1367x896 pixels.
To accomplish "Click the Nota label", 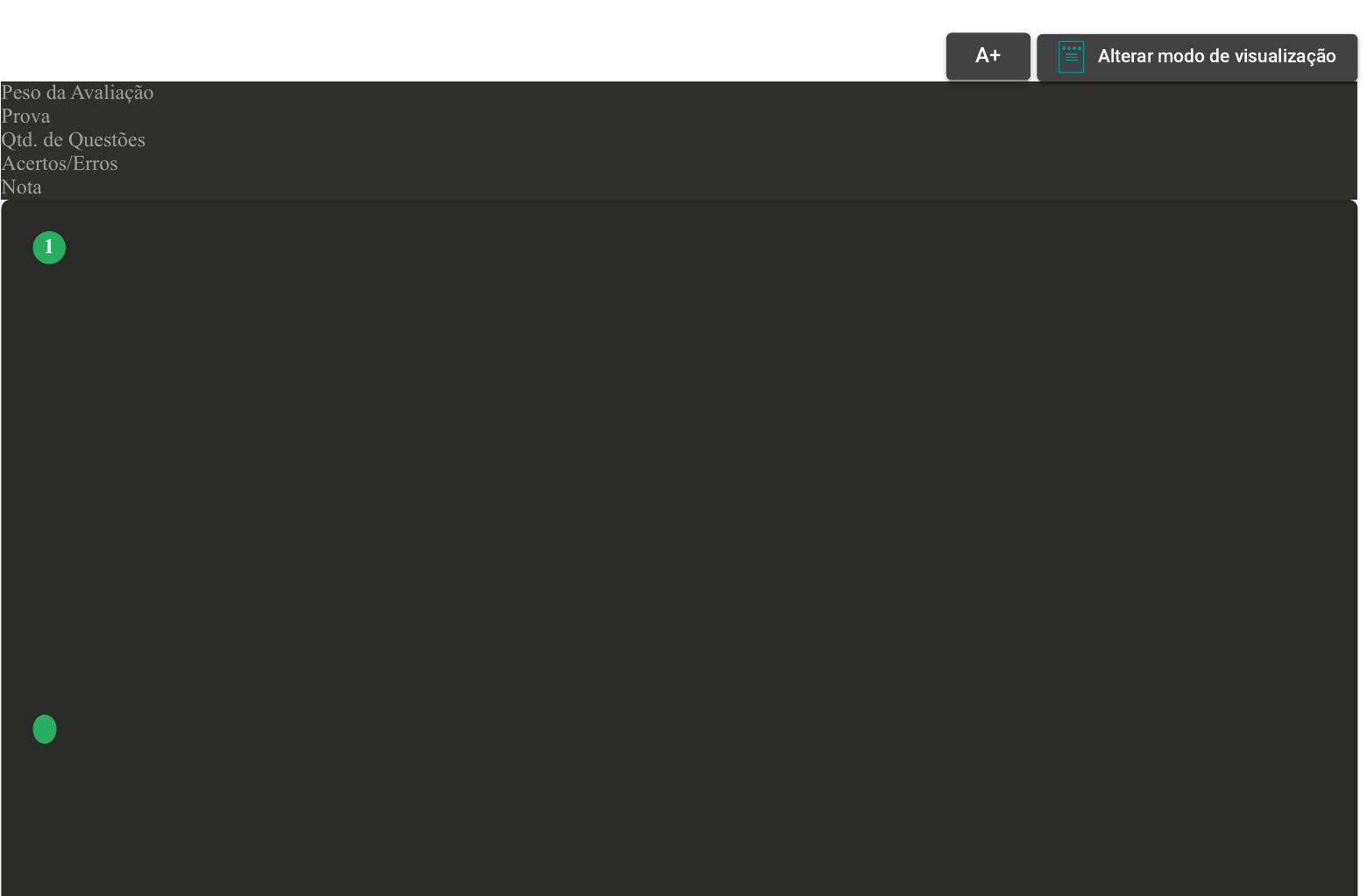I will [22, 187].
